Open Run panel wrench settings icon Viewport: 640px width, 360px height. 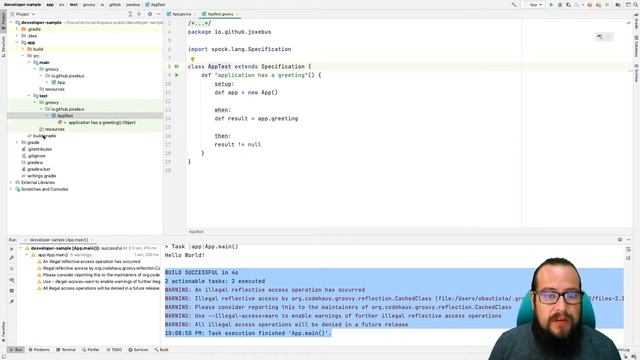click(11, 258)
